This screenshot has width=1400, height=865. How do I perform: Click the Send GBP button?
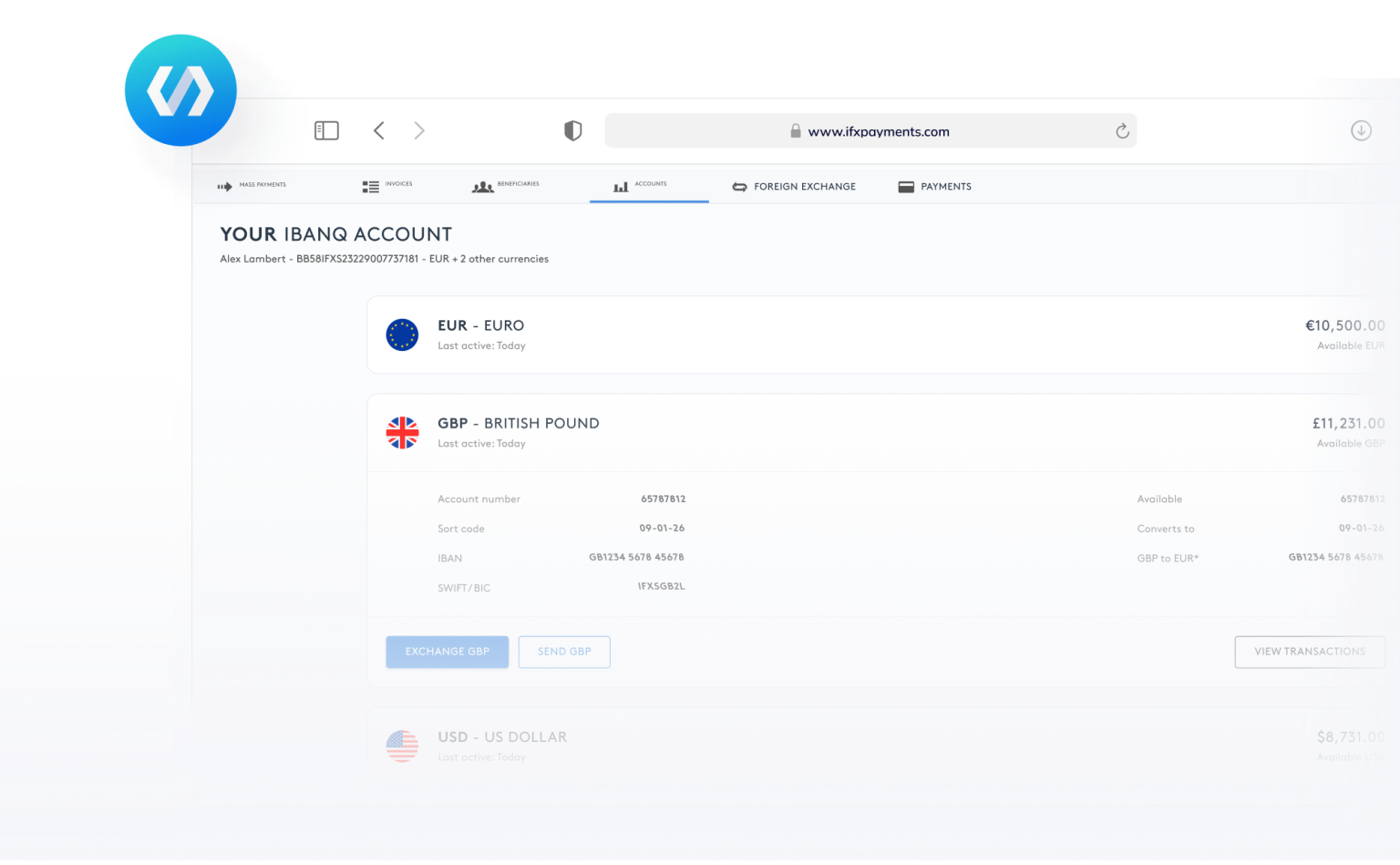coord(564,652)
